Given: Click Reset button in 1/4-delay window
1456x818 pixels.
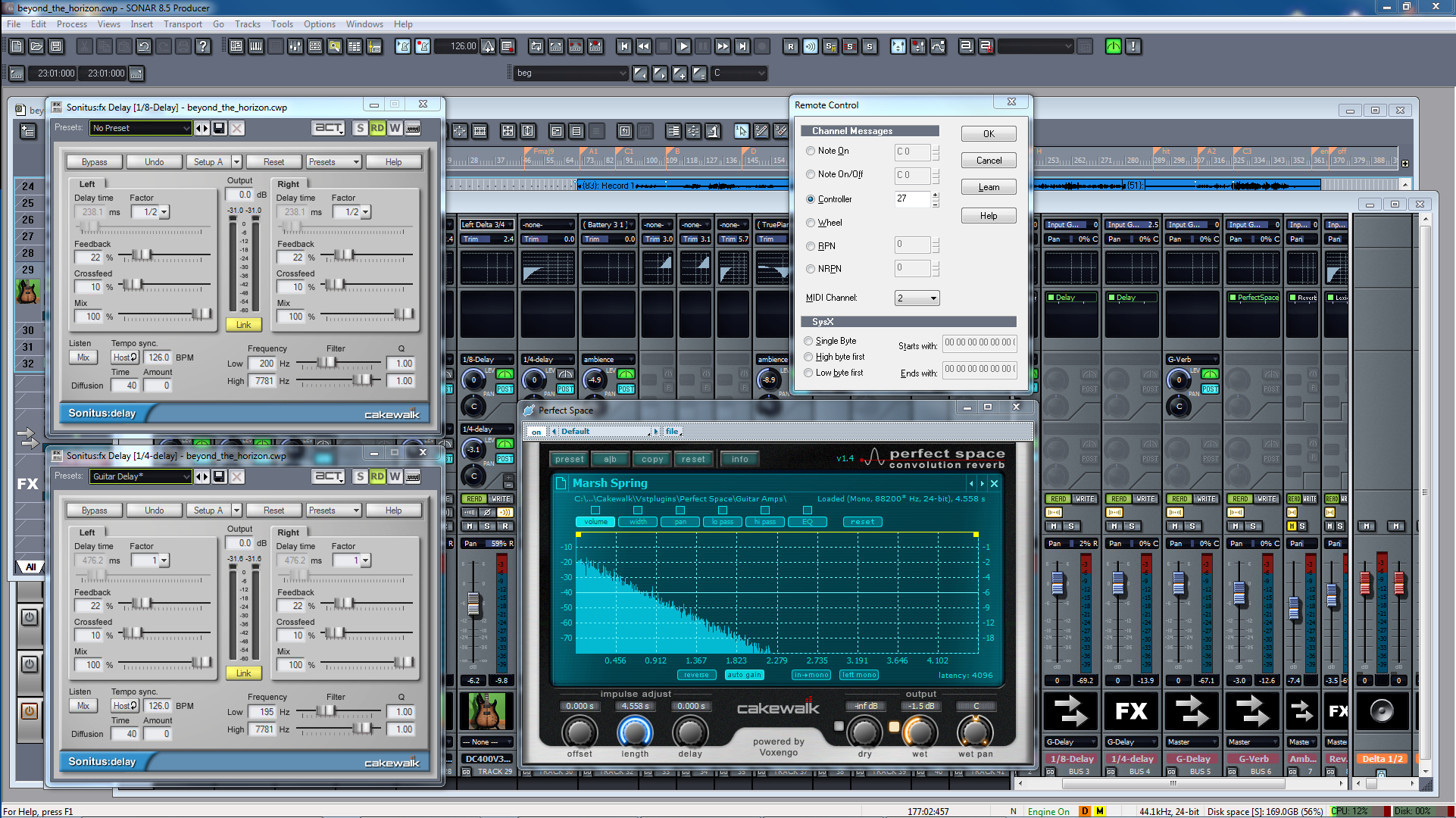Looking at the screenshot, I should (274, 510).
